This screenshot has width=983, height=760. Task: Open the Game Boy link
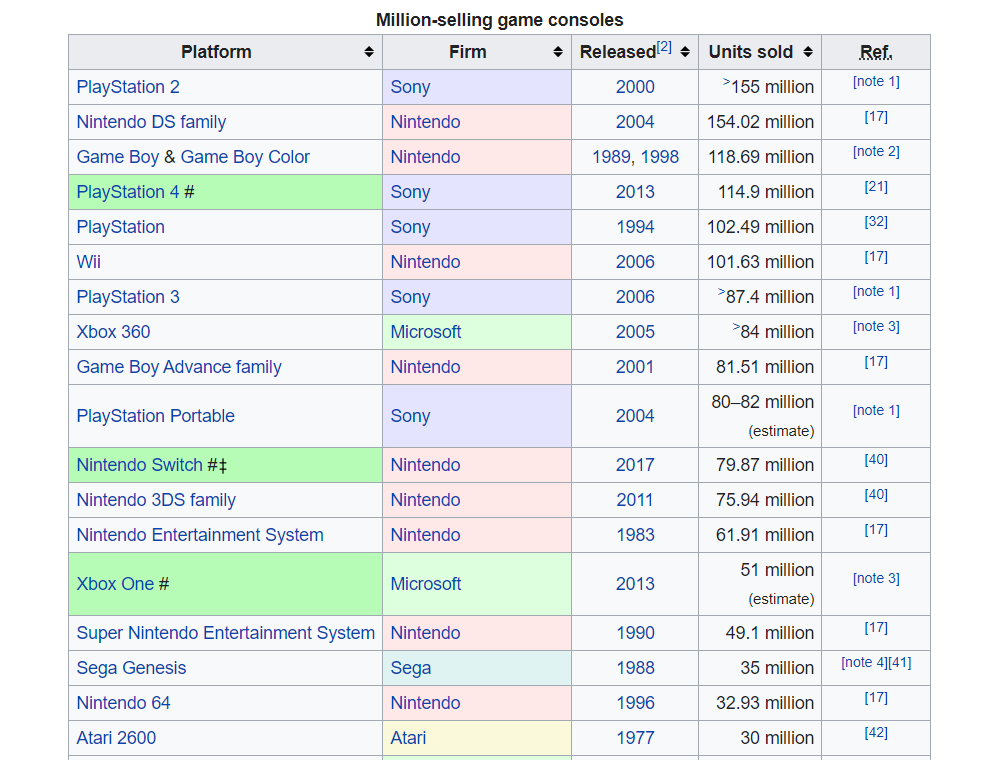pos(117,157)
